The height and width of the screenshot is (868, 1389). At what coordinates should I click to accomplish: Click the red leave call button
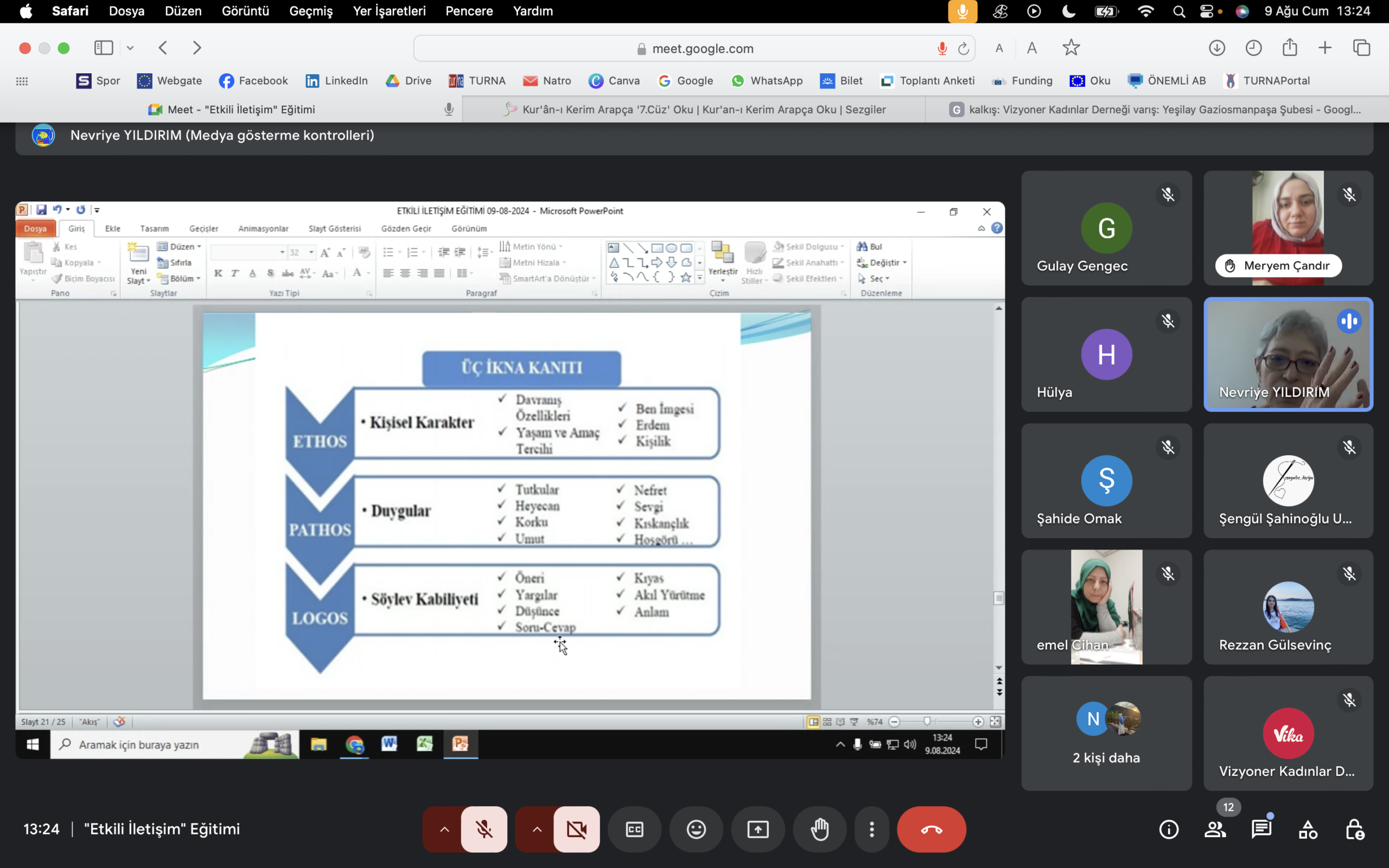click(x=931, y=829)
